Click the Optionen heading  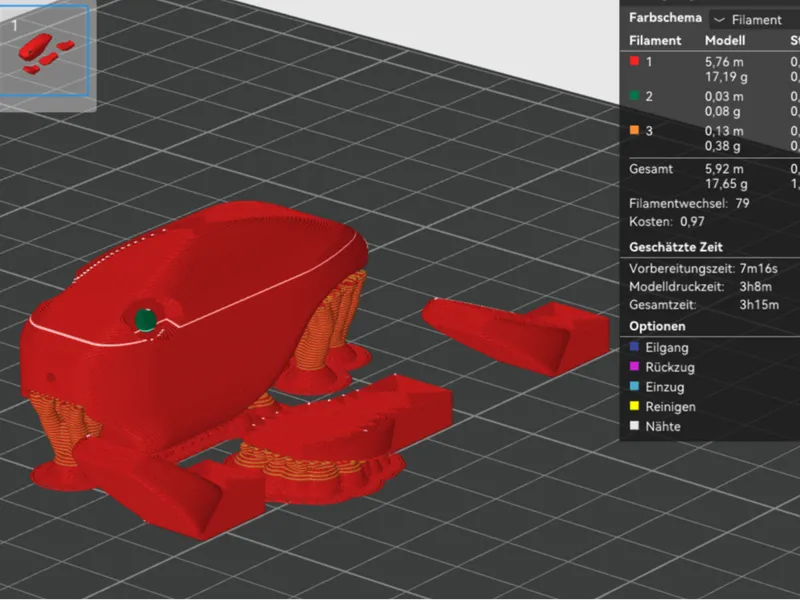pyautogui.click(x=657, y=327)
